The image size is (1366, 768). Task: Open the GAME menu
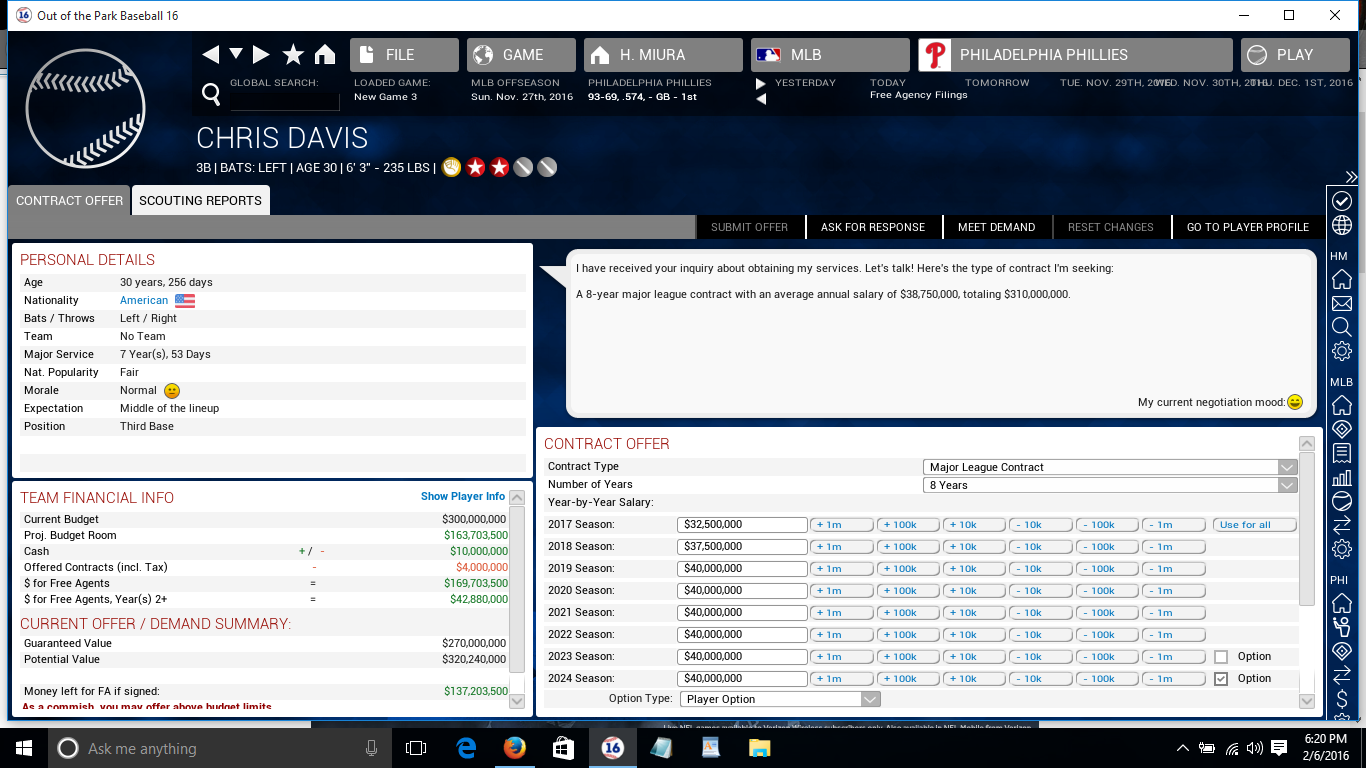pos(521,55)
